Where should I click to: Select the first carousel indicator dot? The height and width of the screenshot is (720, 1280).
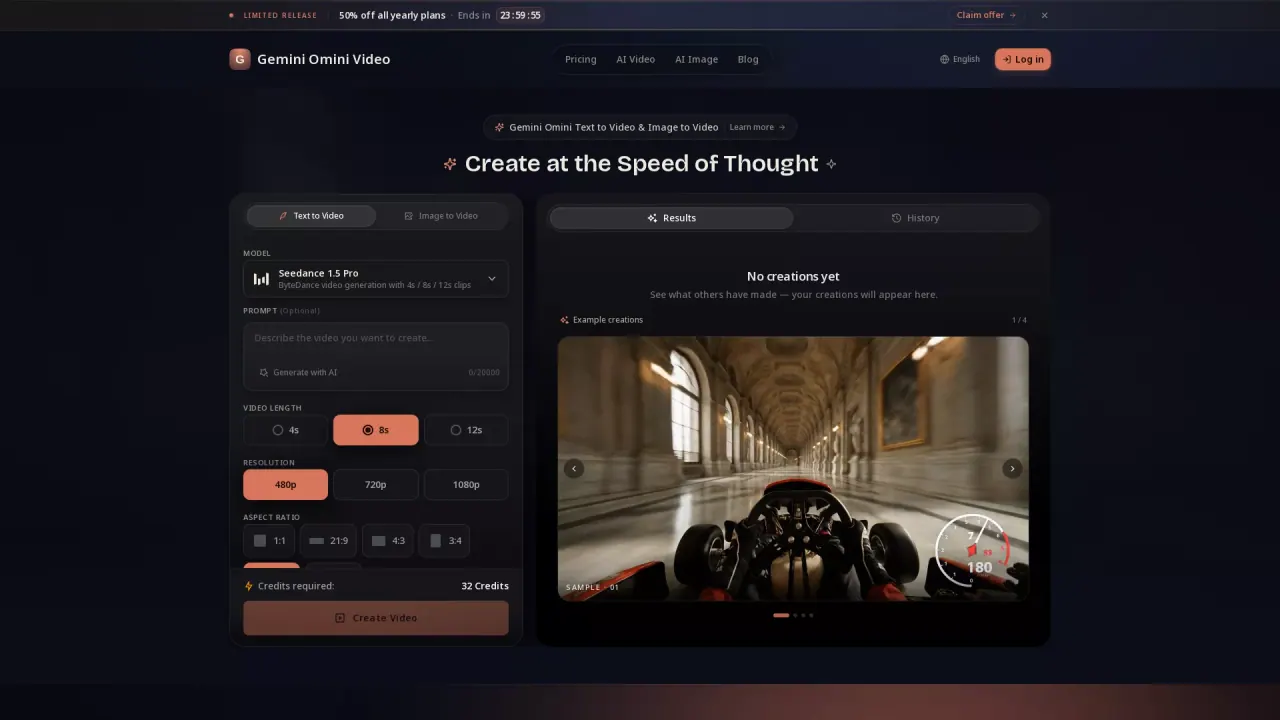(x=781, y=615)
